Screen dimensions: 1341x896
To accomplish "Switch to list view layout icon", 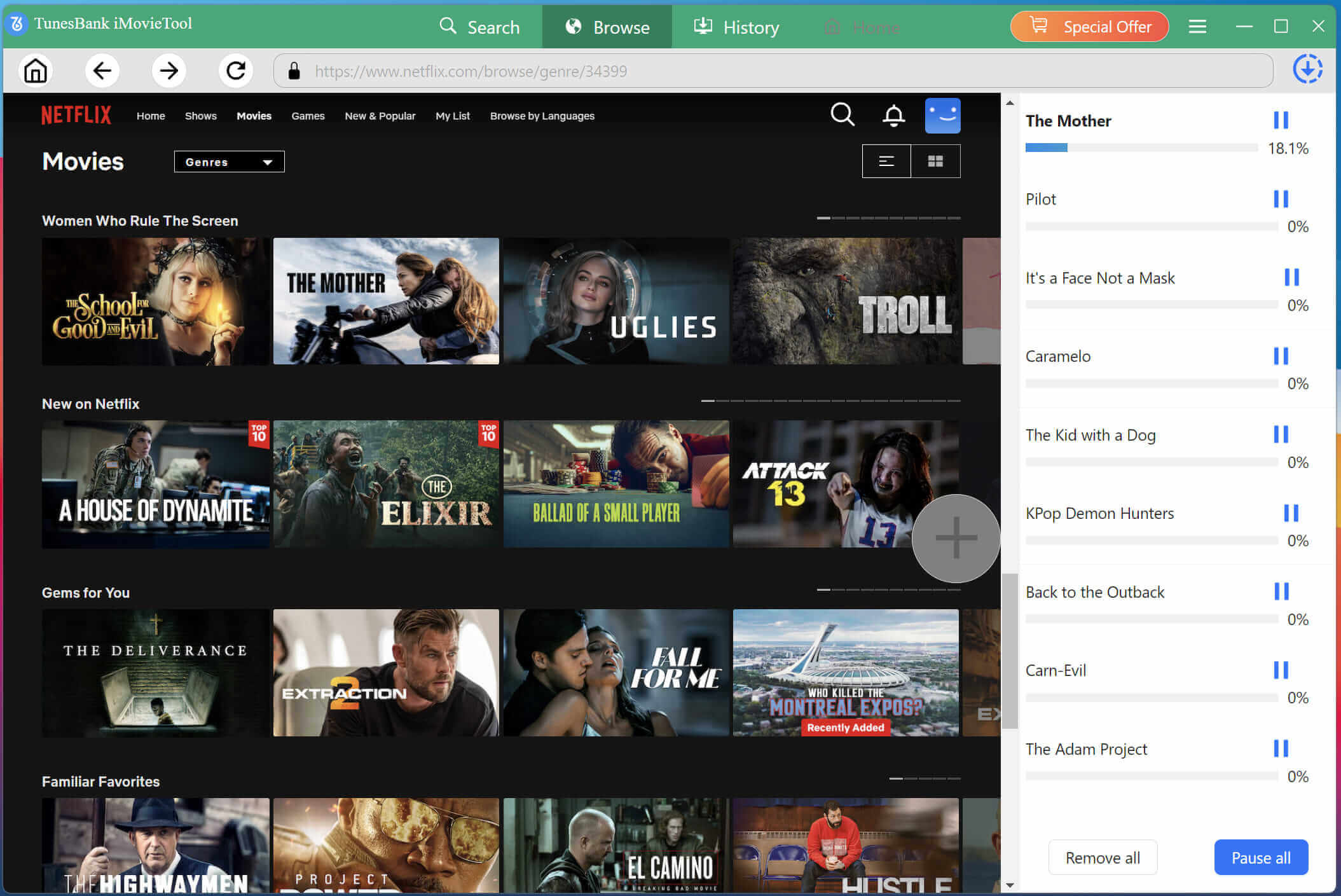I will [886, 161].
